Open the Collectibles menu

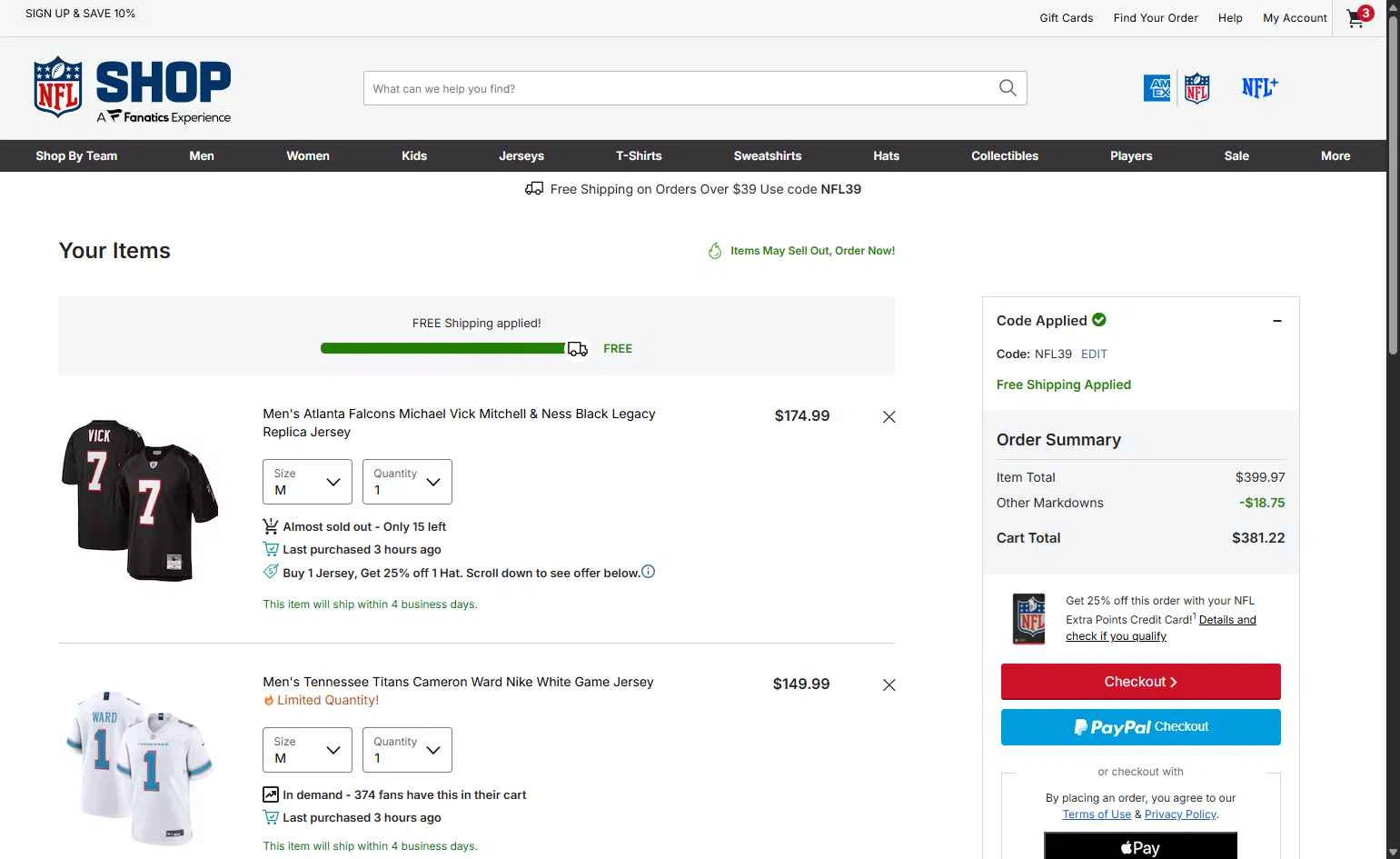pyautogui.click(x=1005, y=155)
